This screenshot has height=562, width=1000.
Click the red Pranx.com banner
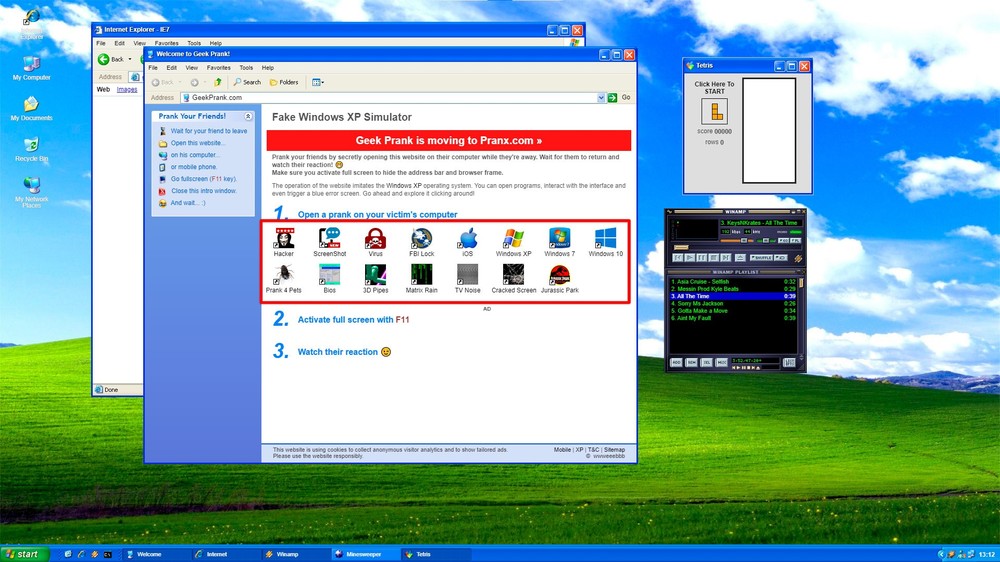(448, 140)
